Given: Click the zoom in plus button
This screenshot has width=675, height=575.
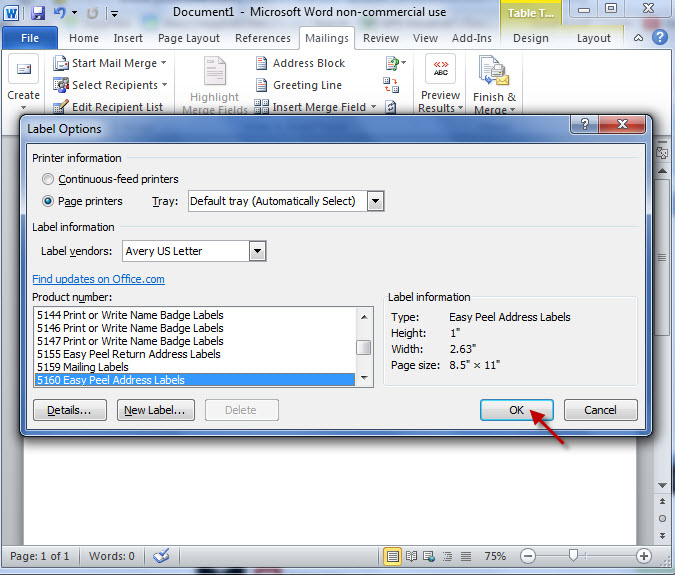Looking at the screenshot, I should pyautogui.click(x=644, y=556).
